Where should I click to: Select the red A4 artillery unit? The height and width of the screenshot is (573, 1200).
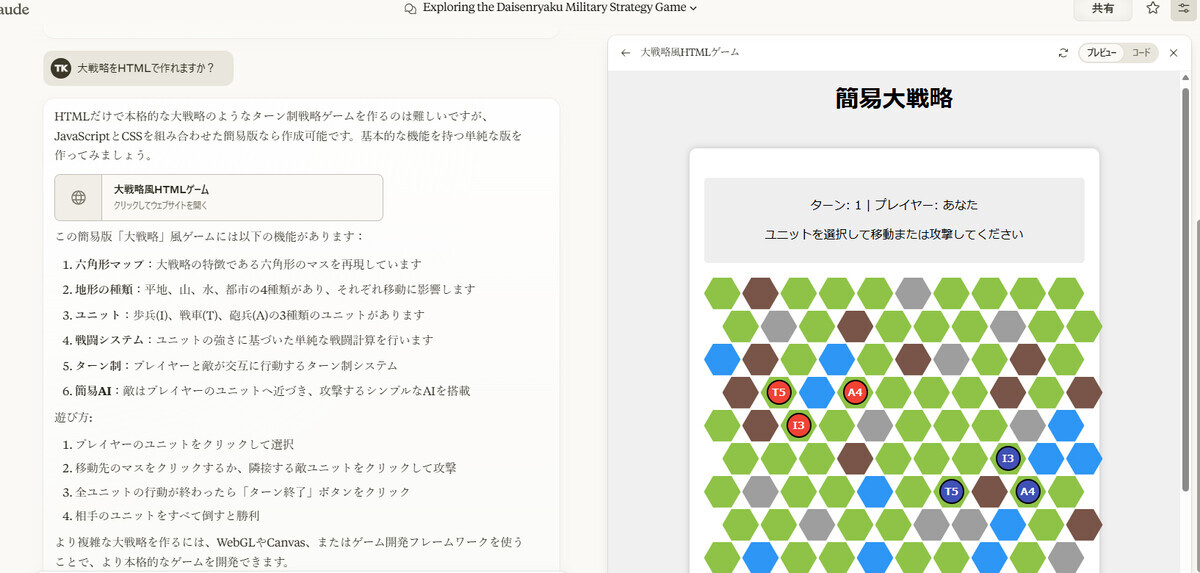(x=855, y=392)
